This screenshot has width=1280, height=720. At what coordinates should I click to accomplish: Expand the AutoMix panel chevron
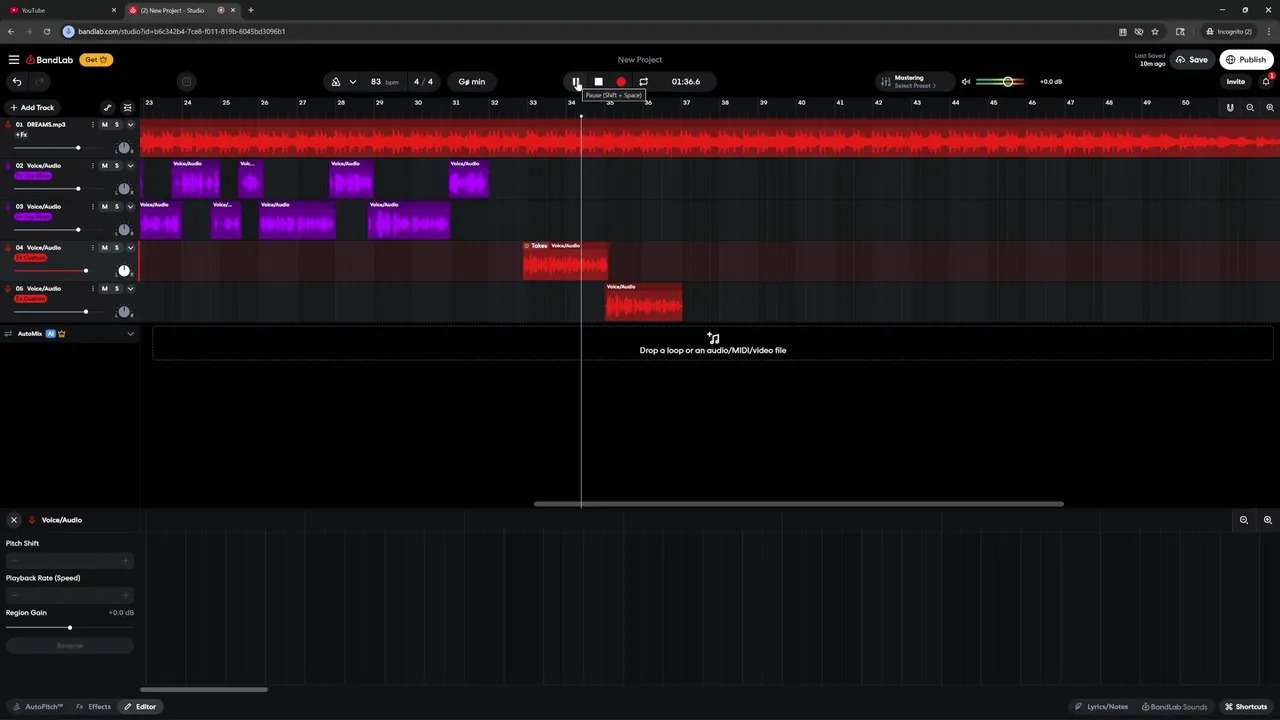pos(130,334)
